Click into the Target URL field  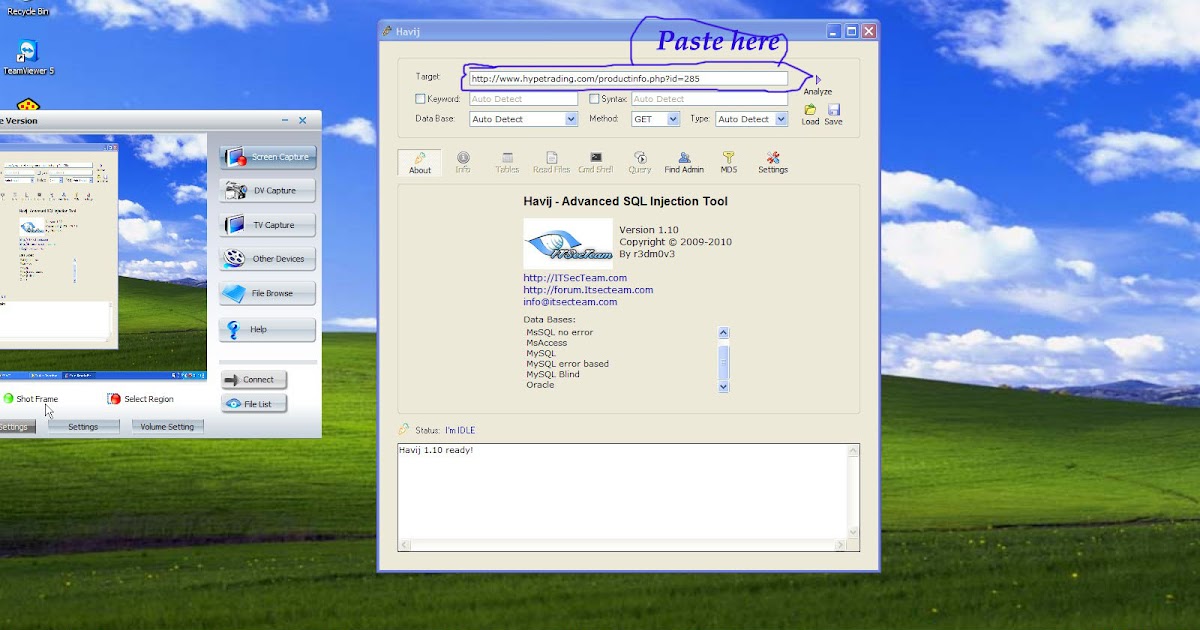click(627, 78)
